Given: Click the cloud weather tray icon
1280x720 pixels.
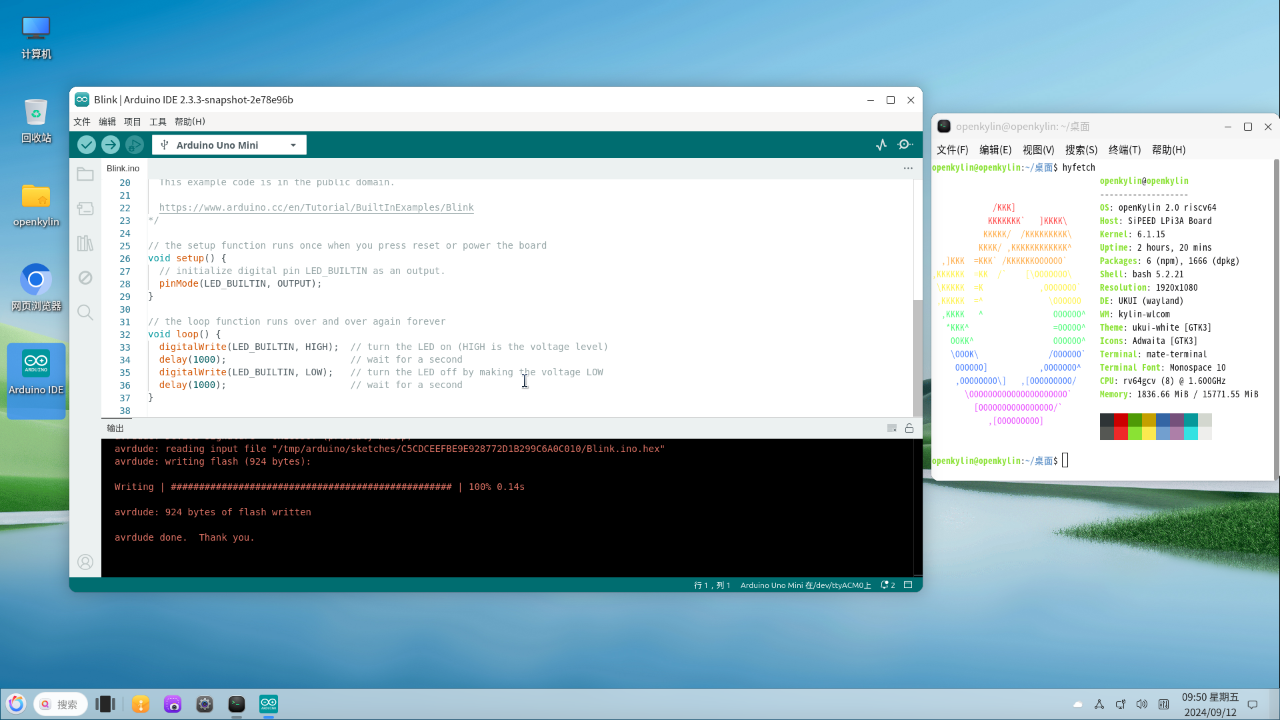Looking at the screenshot, I should (1078, 704).
